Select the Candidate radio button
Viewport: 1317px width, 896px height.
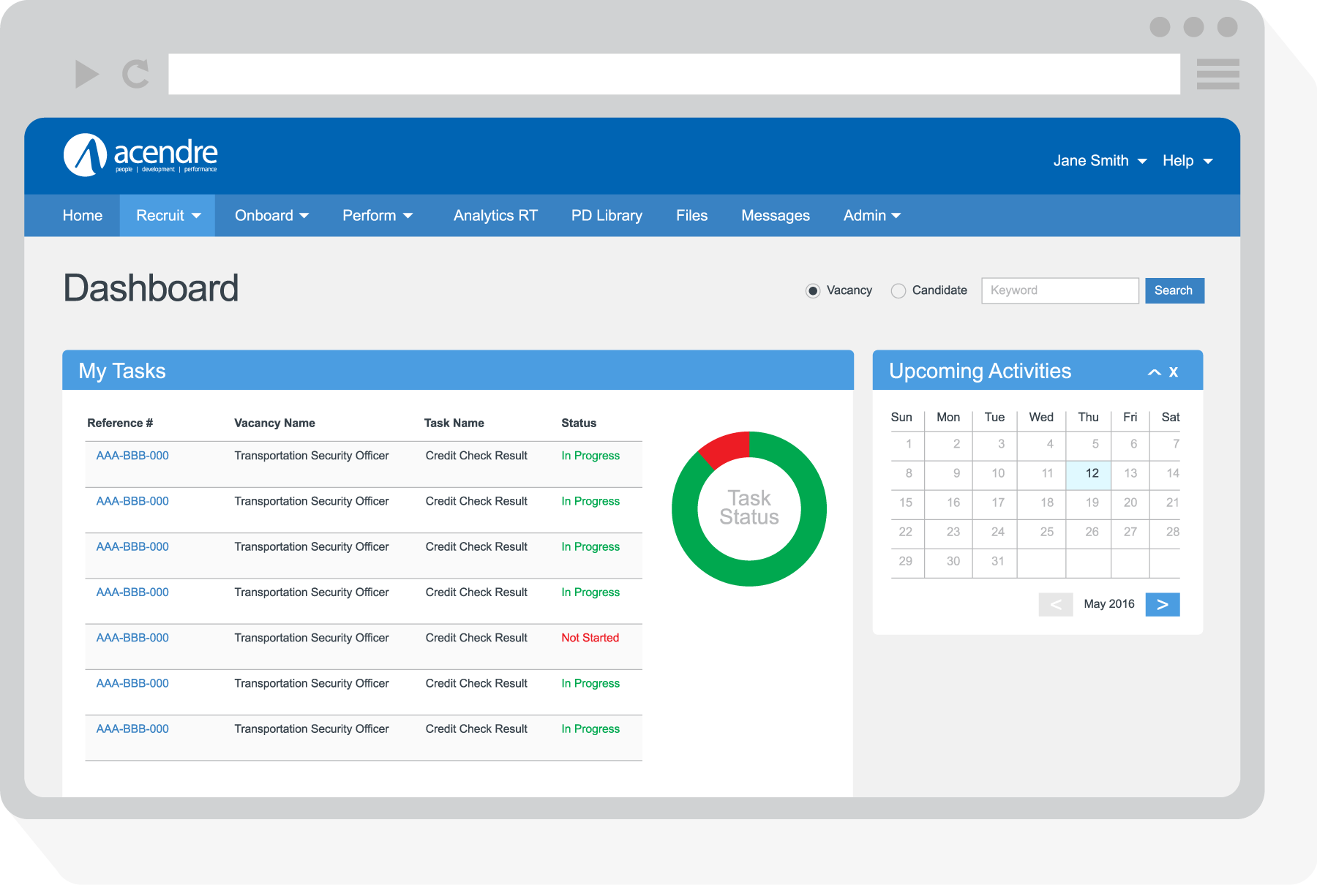[898, 291]
